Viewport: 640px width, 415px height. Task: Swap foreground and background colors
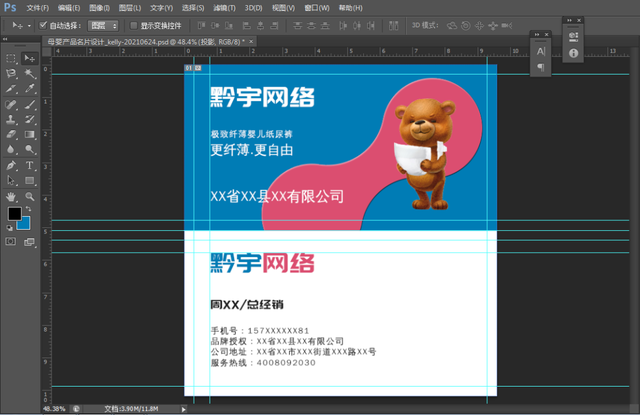28,209
